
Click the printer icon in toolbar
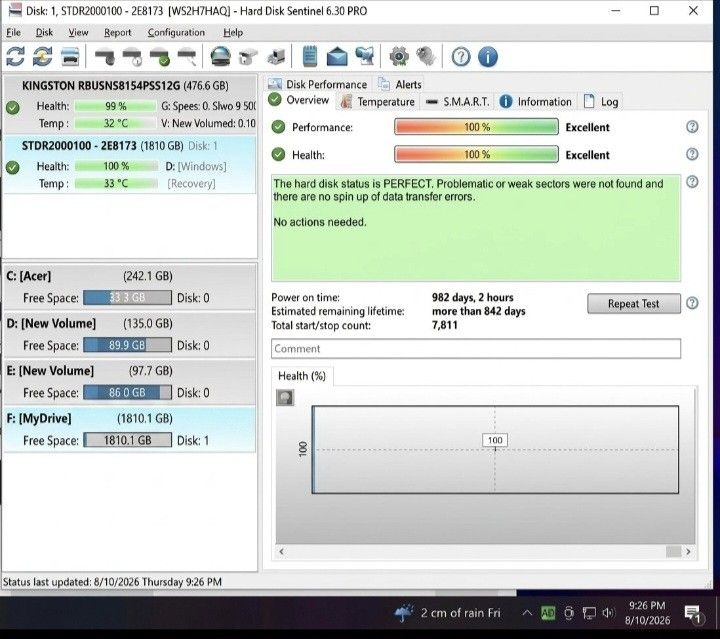click(x=70, y=57)
